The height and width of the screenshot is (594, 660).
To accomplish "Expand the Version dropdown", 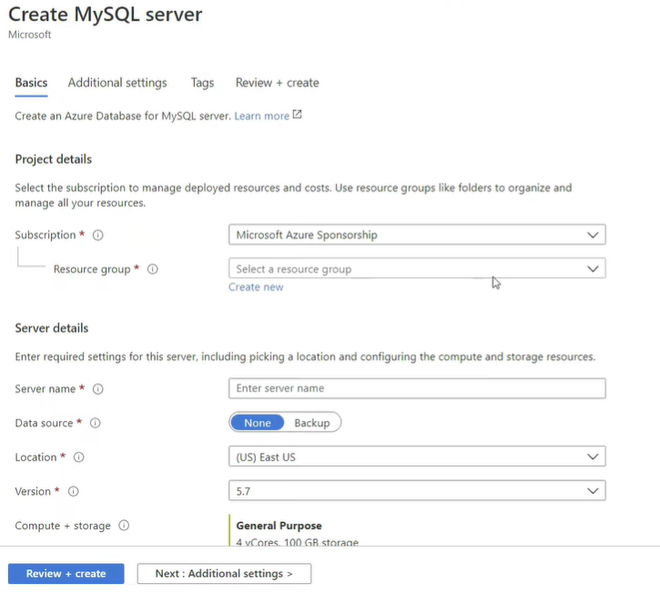I will pos(417,491).
